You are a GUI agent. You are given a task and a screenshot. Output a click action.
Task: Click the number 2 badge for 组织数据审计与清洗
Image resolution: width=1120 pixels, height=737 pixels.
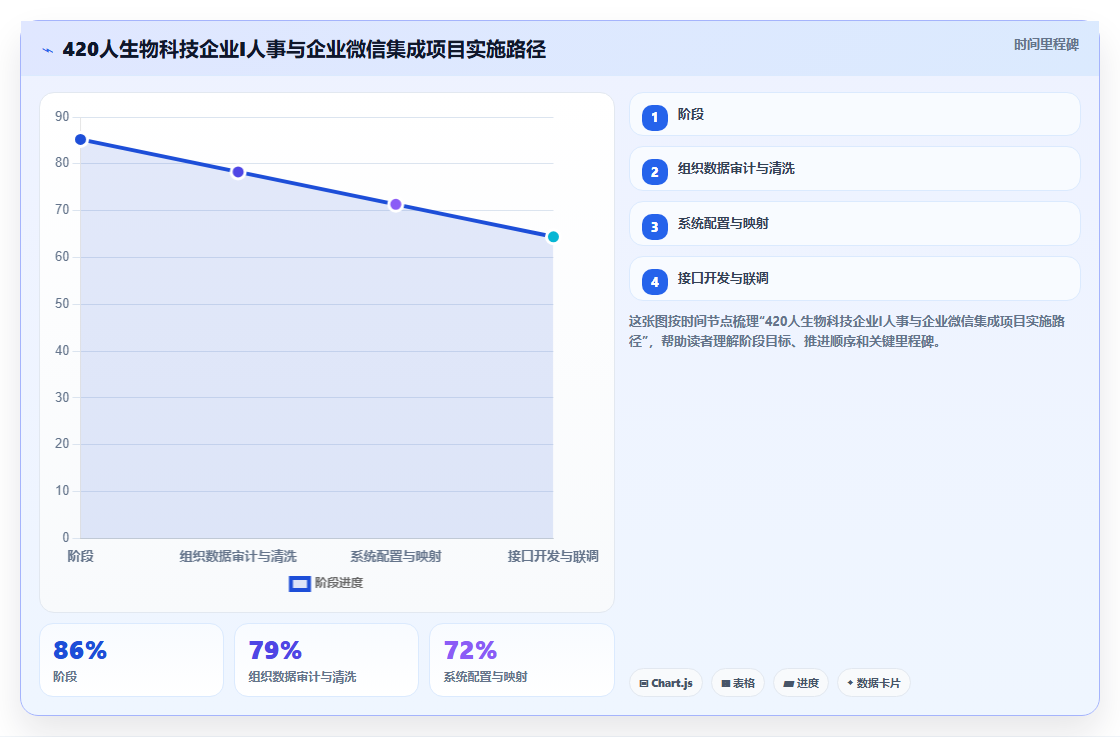[654, 172]
